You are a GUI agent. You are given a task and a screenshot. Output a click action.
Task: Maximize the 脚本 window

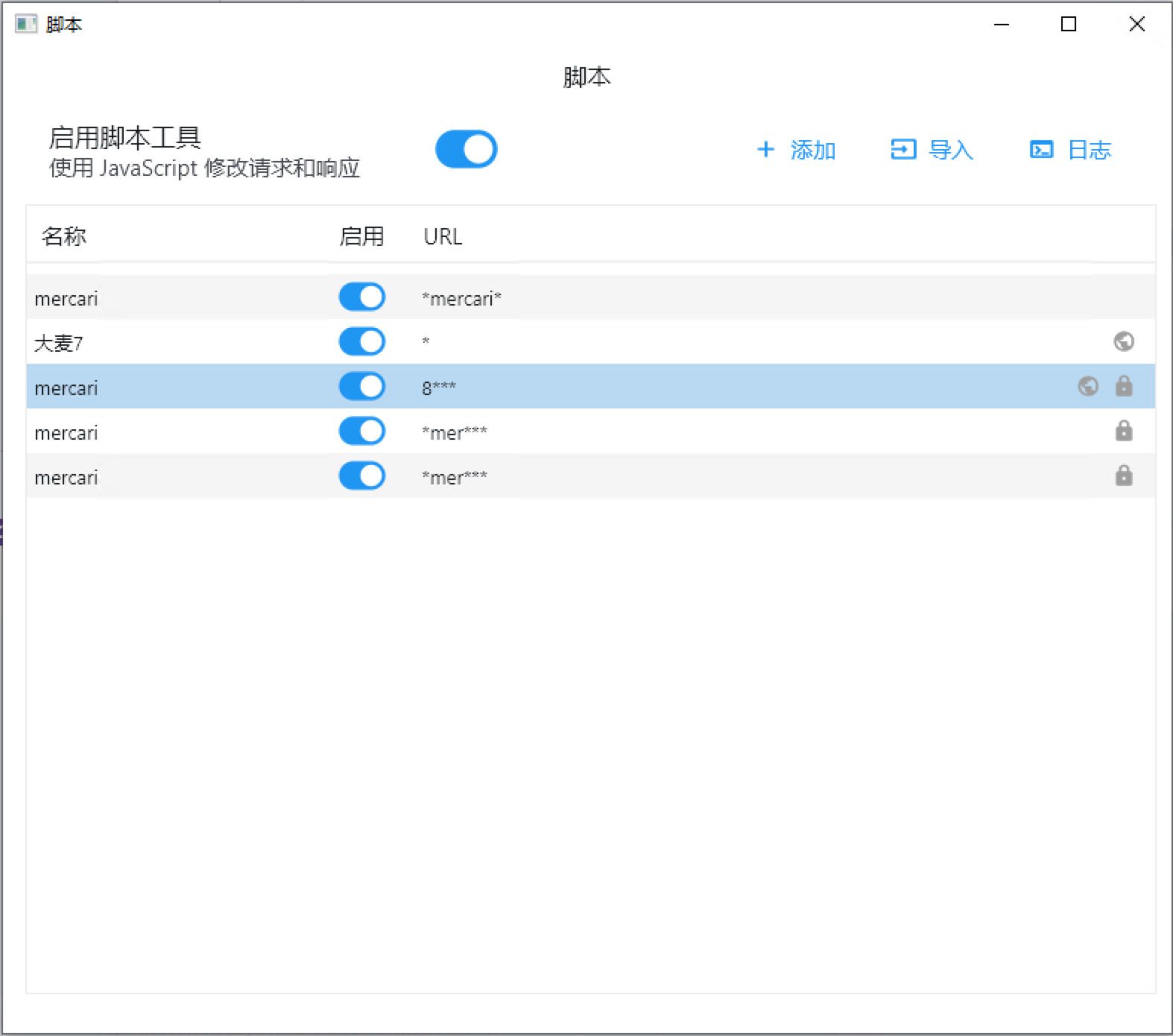coord(1069,25)
